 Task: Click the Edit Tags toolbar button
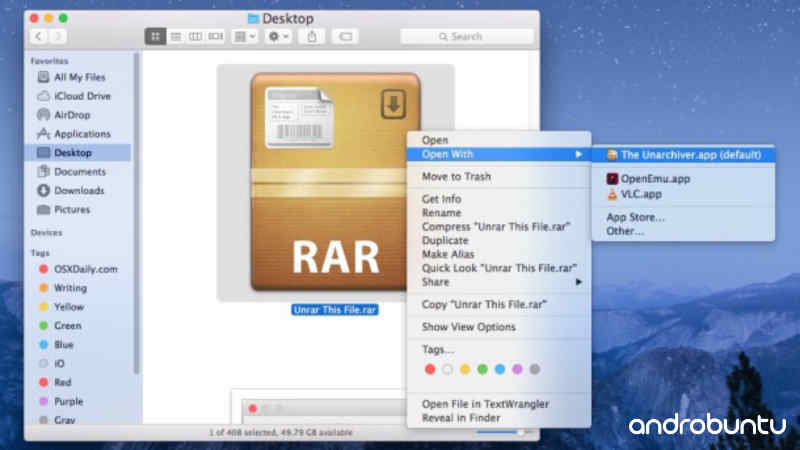345,36
